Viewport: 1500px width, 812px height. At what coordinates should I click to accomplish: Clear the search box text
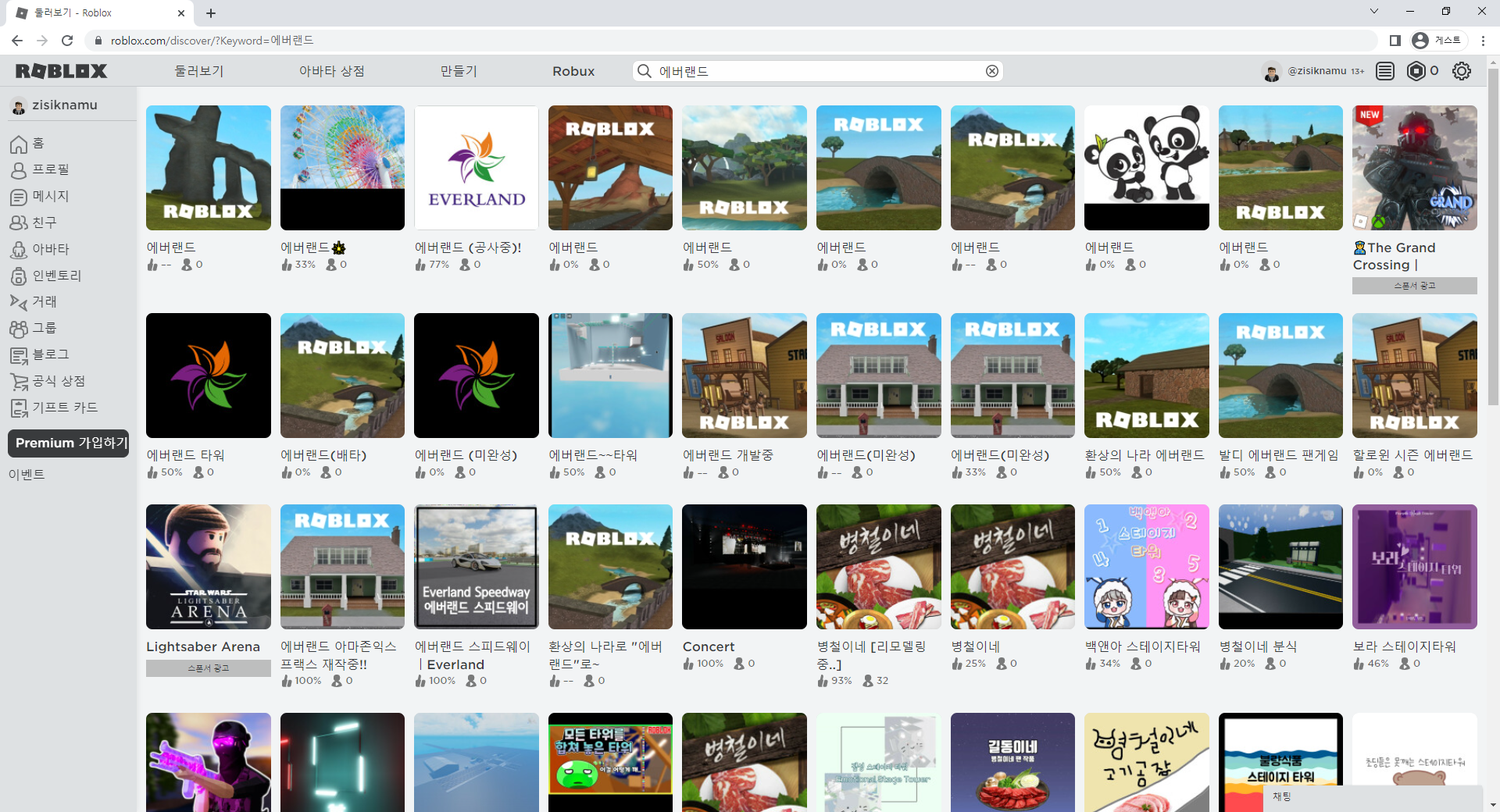[992, 71]
